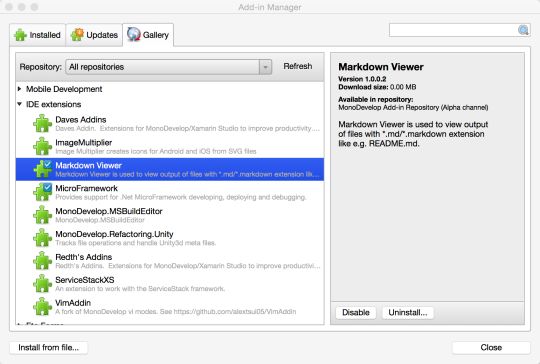
Task: Click the Redth's Addins puzzle icon
Action: coord(42,261)
